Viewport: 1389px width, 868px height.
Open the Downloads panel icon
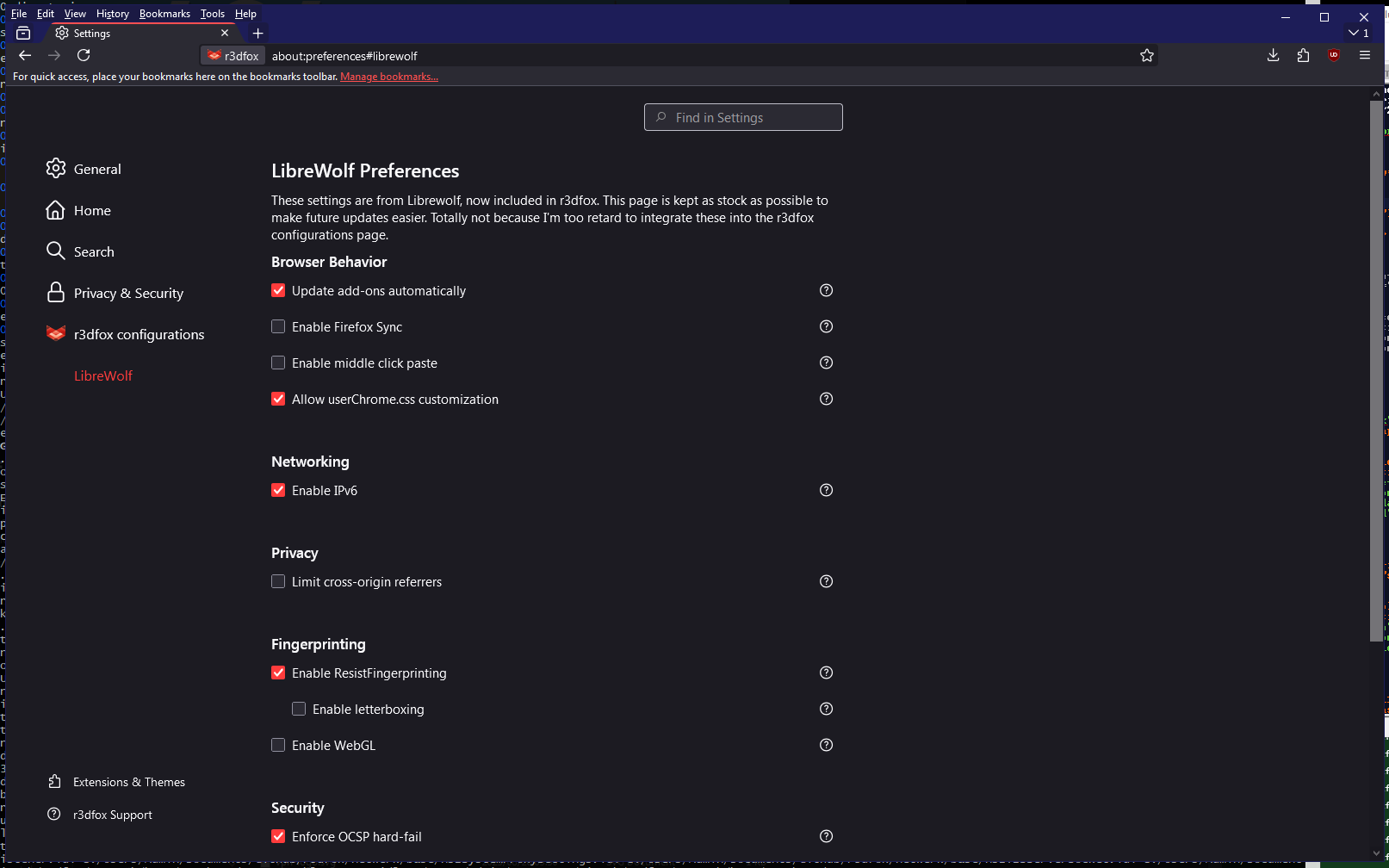[x=1273, y=55]
